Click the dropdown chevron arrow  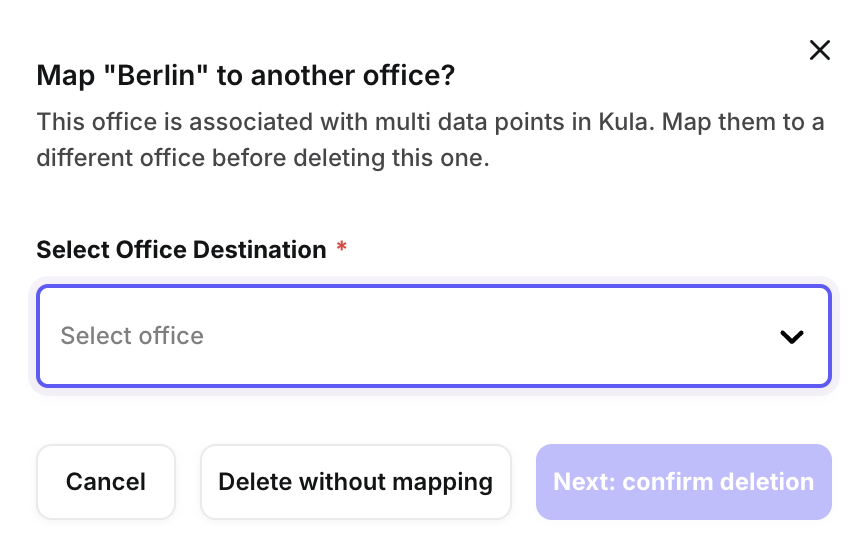(x=791, y=337)
